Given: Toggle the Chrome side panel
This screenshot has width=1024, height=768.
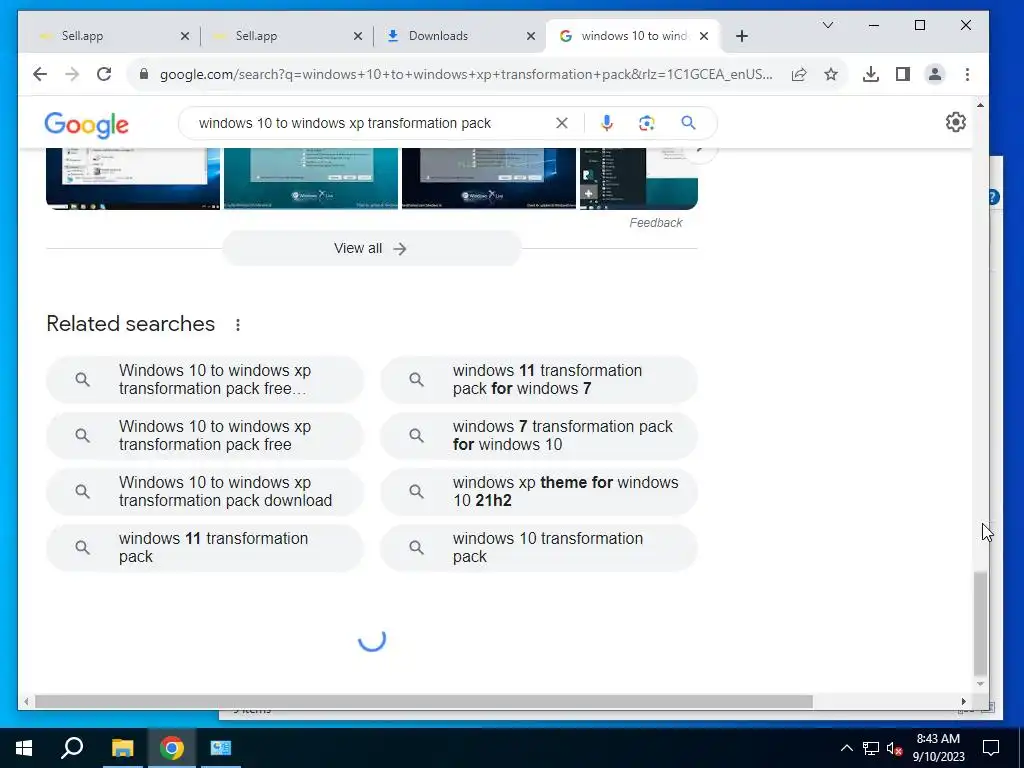Looking at the screenshot, I should click(x=903, y=74).
